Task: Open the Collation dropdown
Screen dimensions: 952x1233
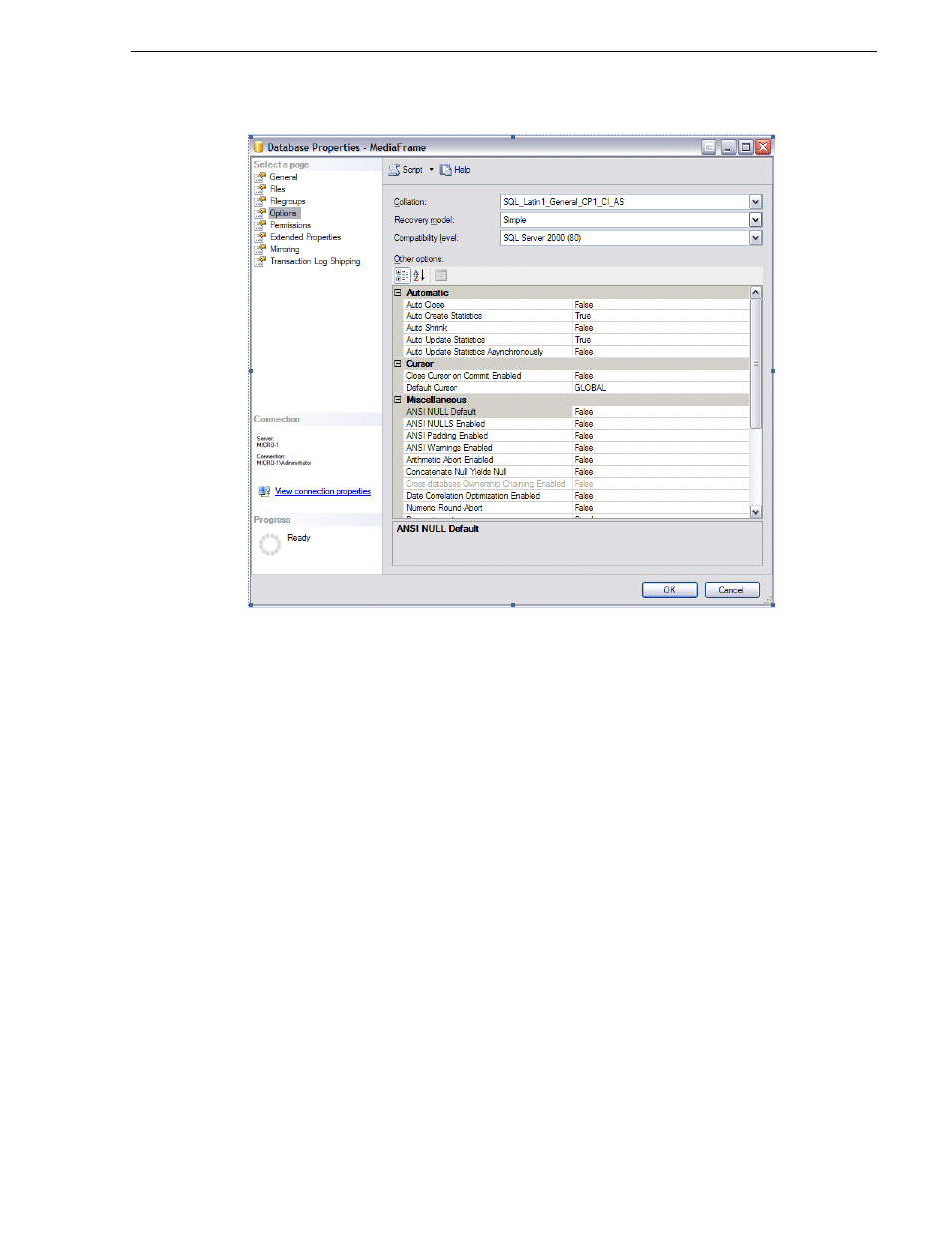Action: coord(755,202)
